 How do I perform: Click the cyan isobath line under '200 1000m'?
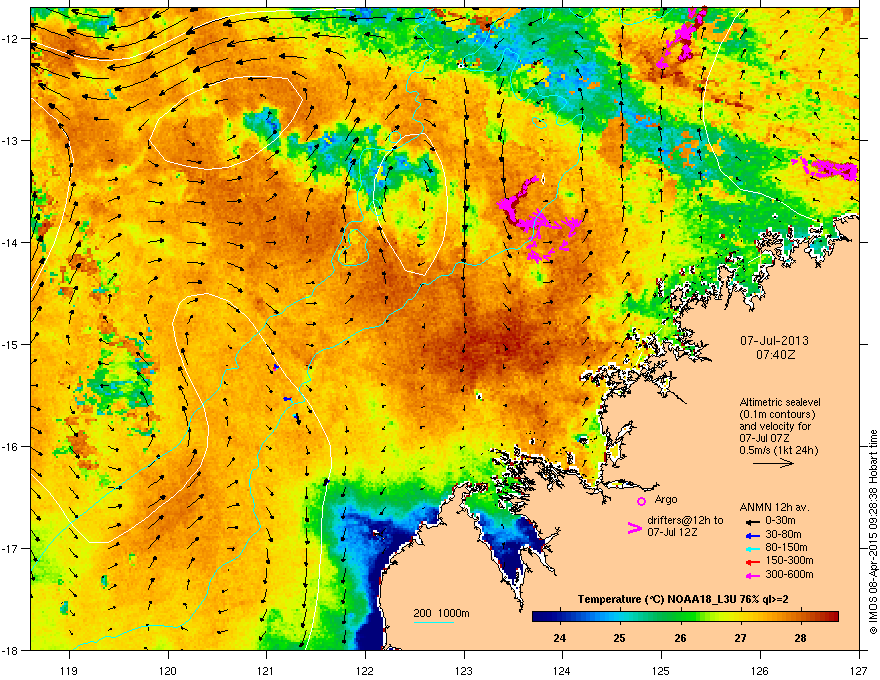point(433,622)
